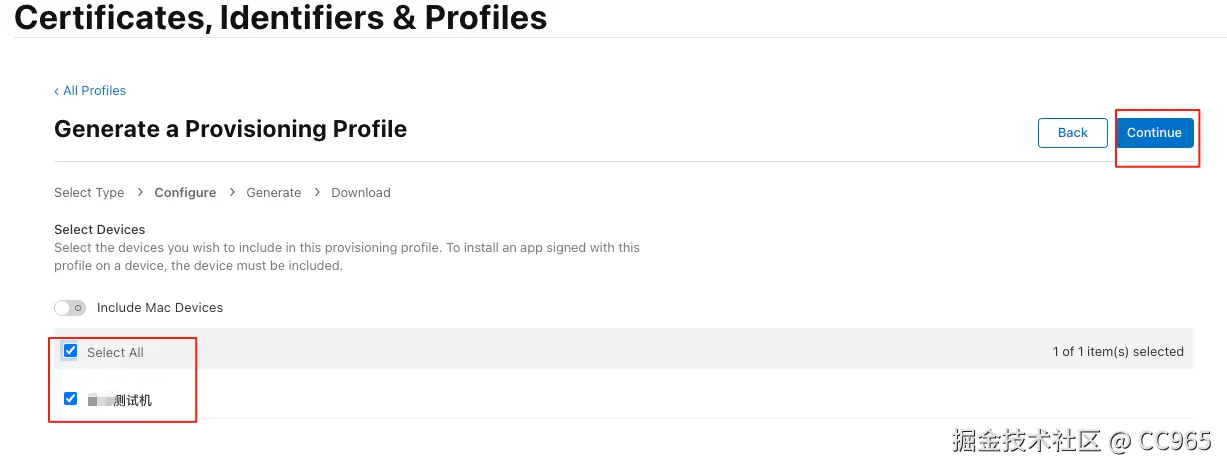1227x470 pixels.
Task: Click the chevron just before Download
Action: 317,193
